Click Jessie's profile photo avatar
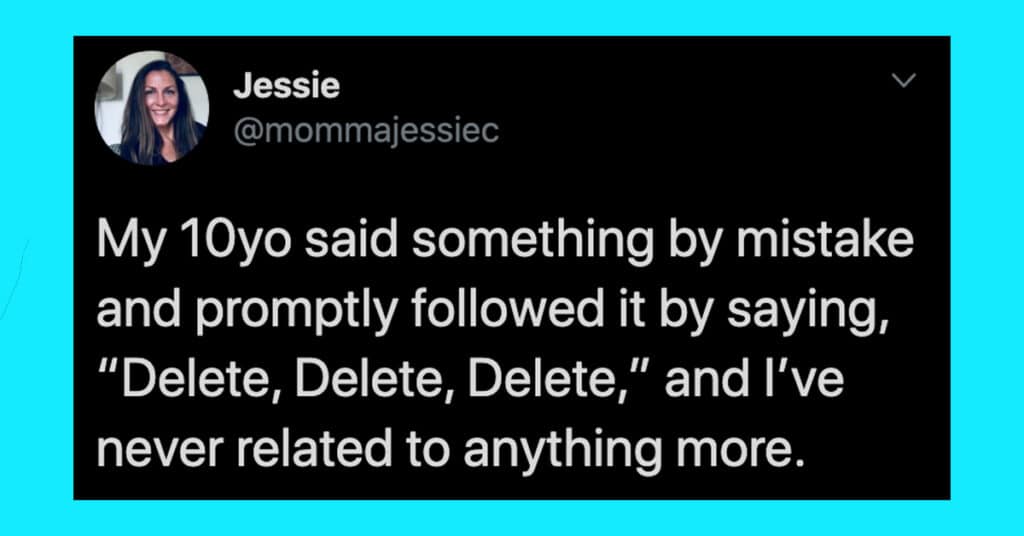The width and height of the screenshot is (1024, 536). coord(151,106)
